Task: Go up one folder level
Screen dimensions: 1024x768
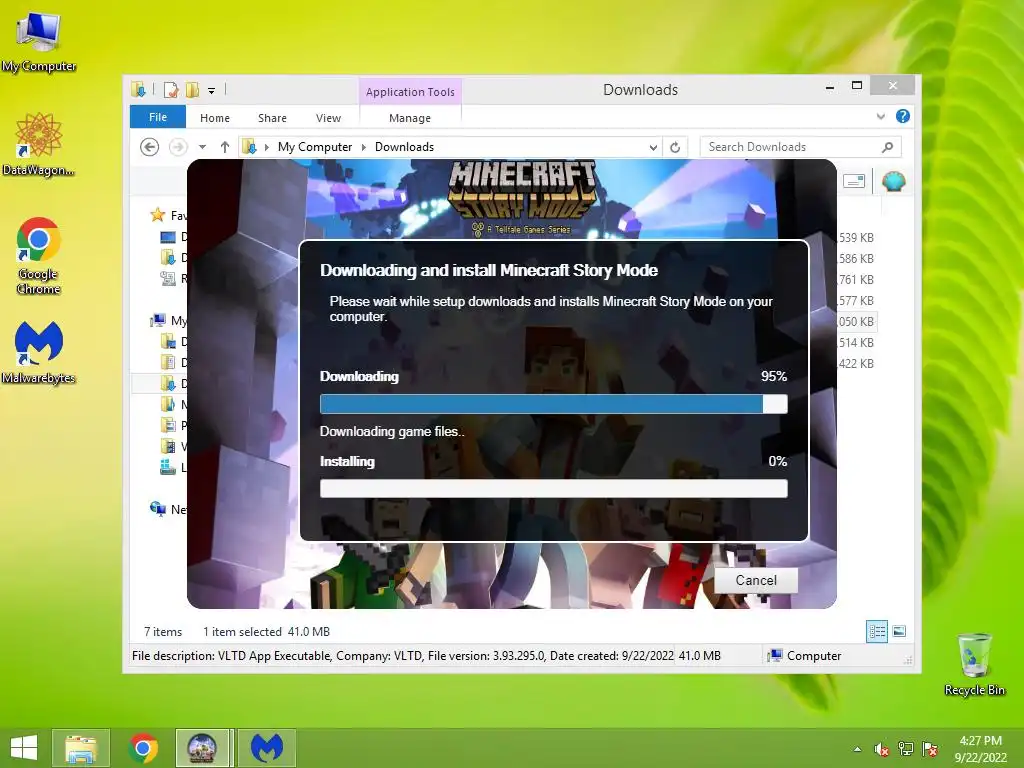Action: tap(225, 147)
